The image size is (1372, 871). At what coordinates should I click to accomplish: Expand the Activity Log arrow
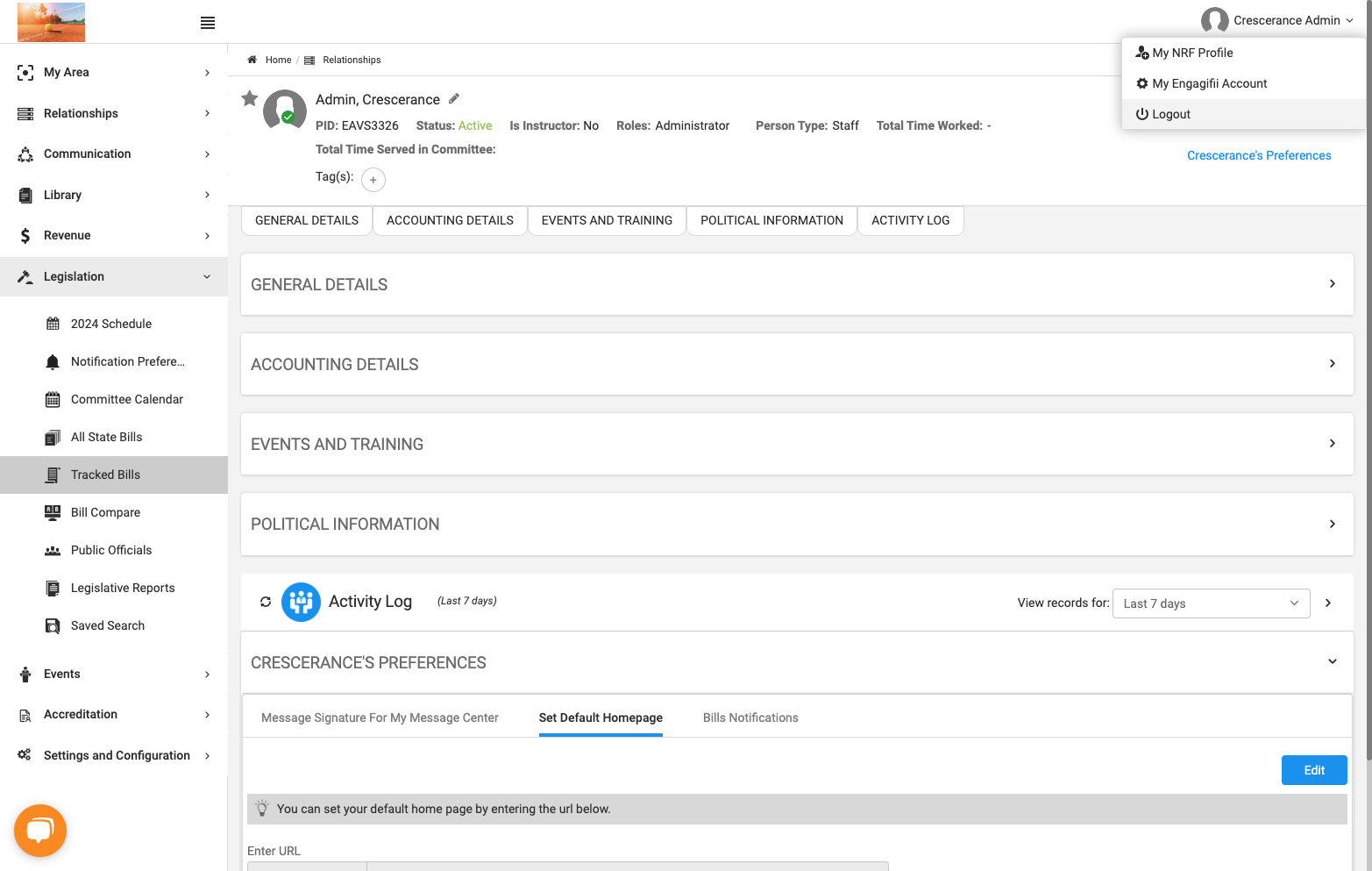(1328, 603)
